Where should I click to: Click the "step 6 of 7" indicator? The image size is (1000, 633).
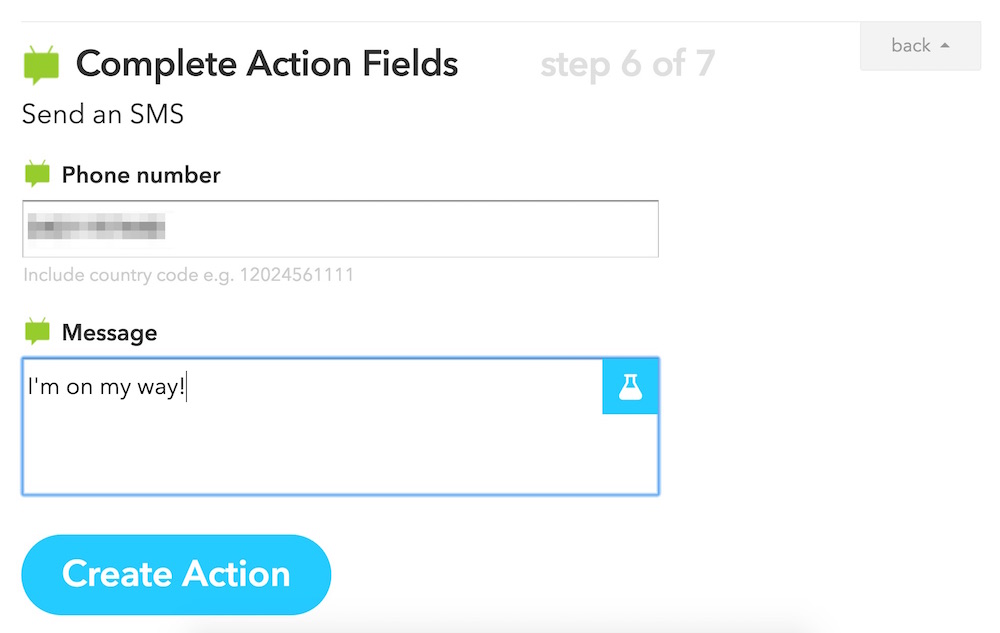coord(627,65)
